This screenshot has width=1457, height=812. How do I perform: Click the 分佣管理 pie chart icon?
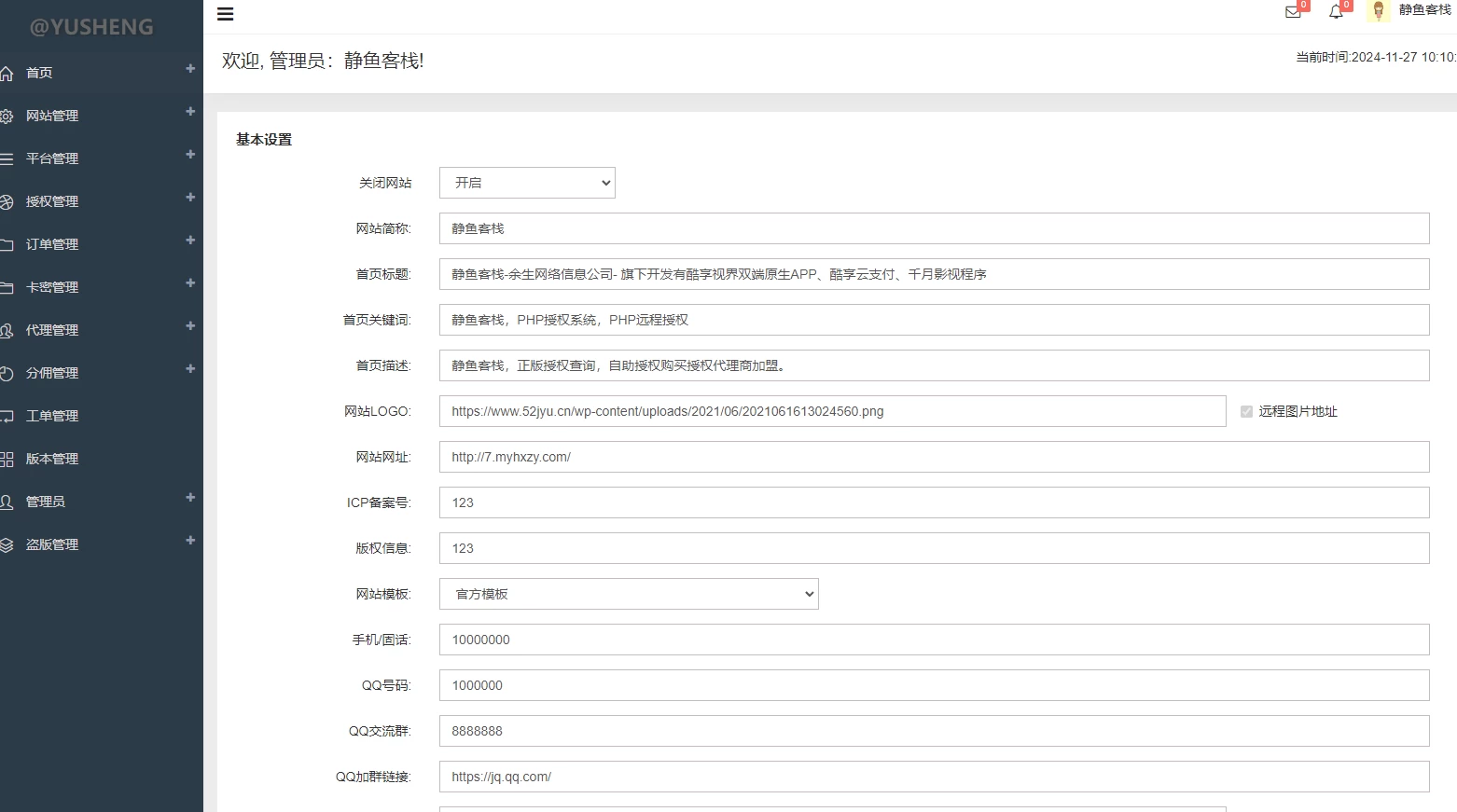click(x=7, y=374)
